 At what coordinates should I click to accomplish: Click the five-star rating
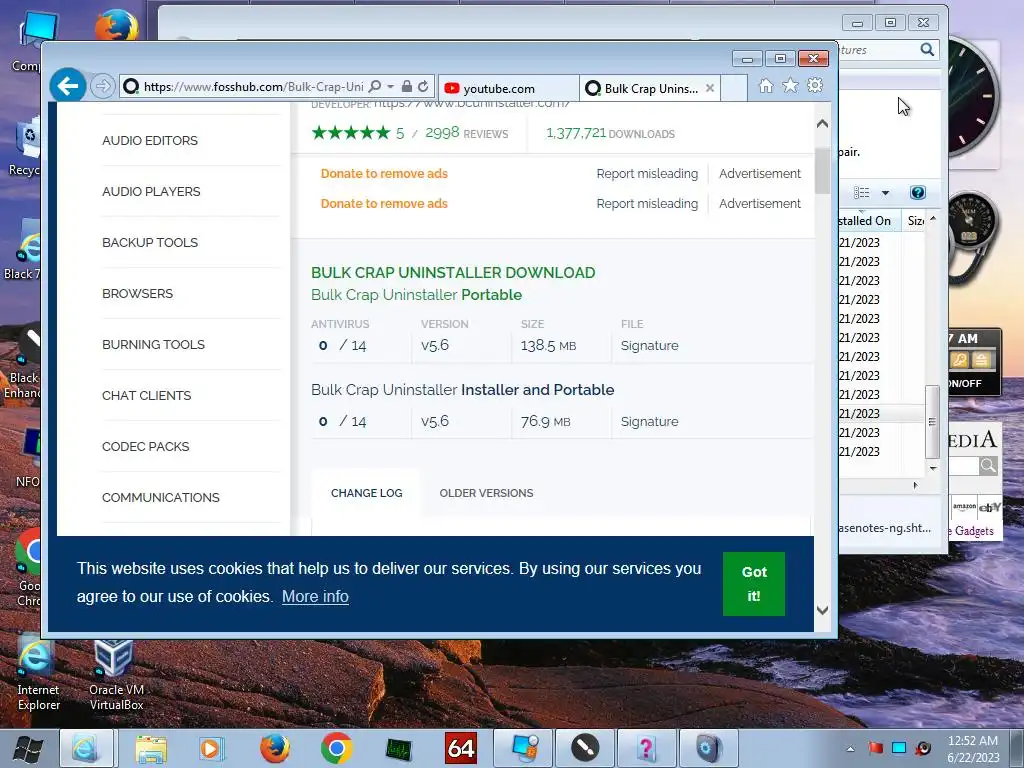click(x=351, y=133)
